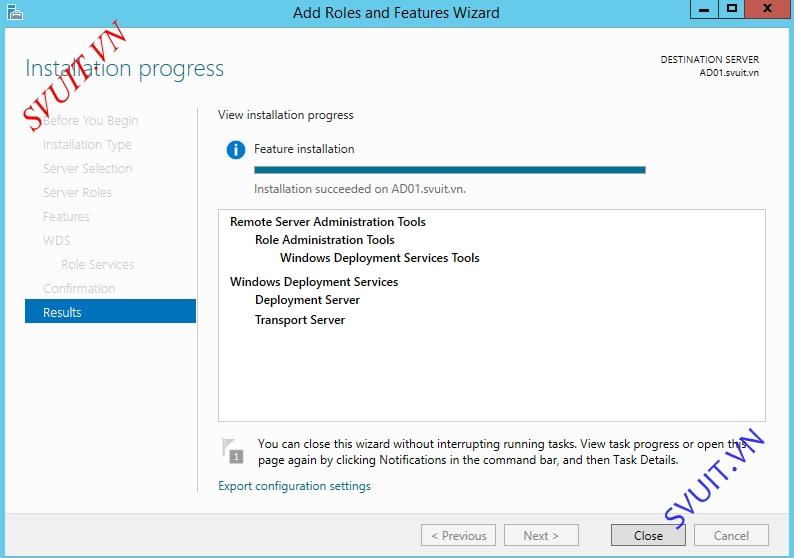Select the Confirmation step

[79, 288]
